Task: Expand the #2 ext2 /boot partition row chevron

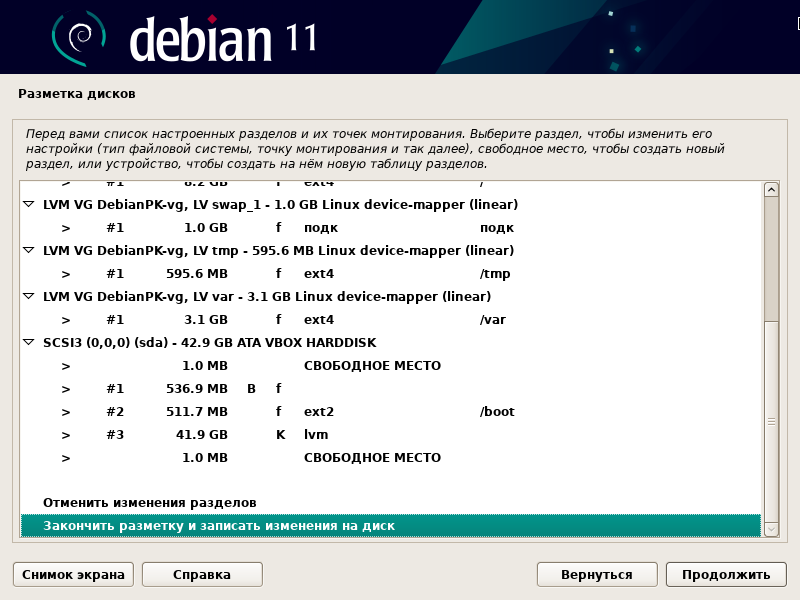Action: 66,411
